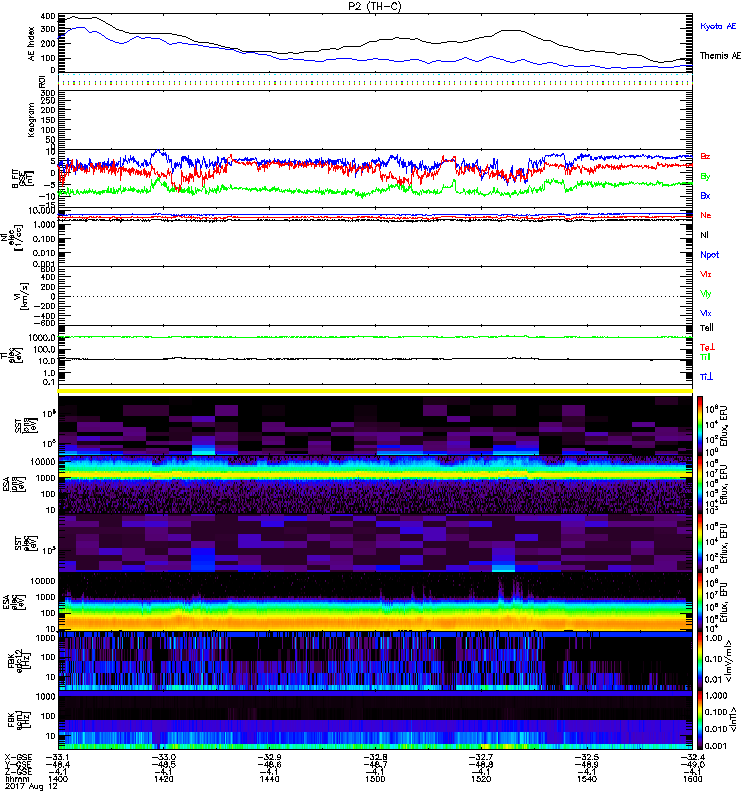Click the blue "Vix" velocity legend label
Screen dimensions: 750x800
coord(706,313)
